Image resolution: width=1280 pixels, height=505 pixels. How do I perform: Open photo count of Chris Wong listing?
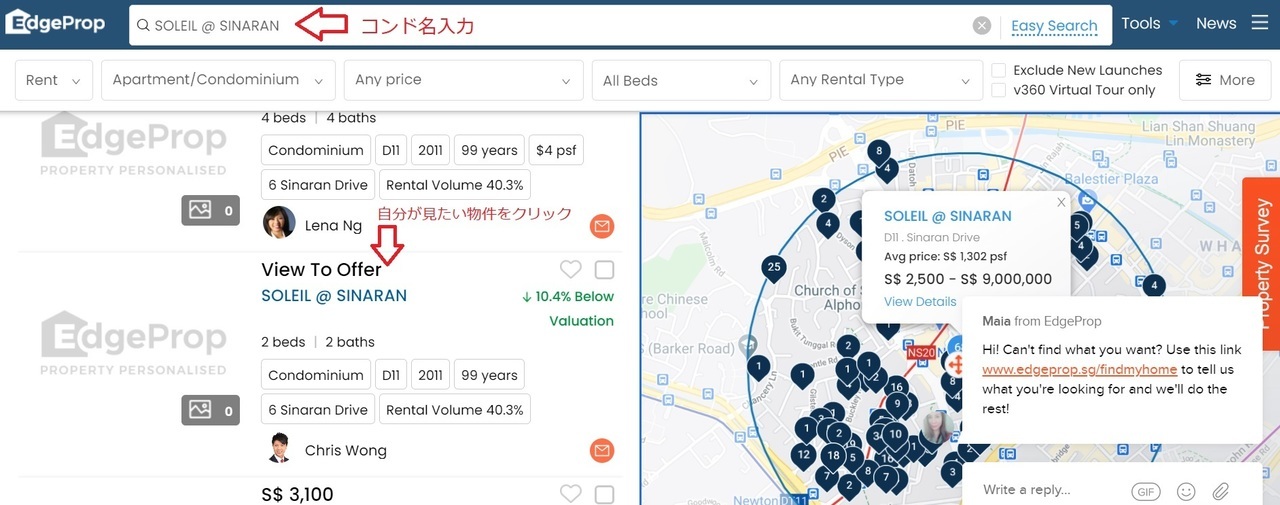210,409
